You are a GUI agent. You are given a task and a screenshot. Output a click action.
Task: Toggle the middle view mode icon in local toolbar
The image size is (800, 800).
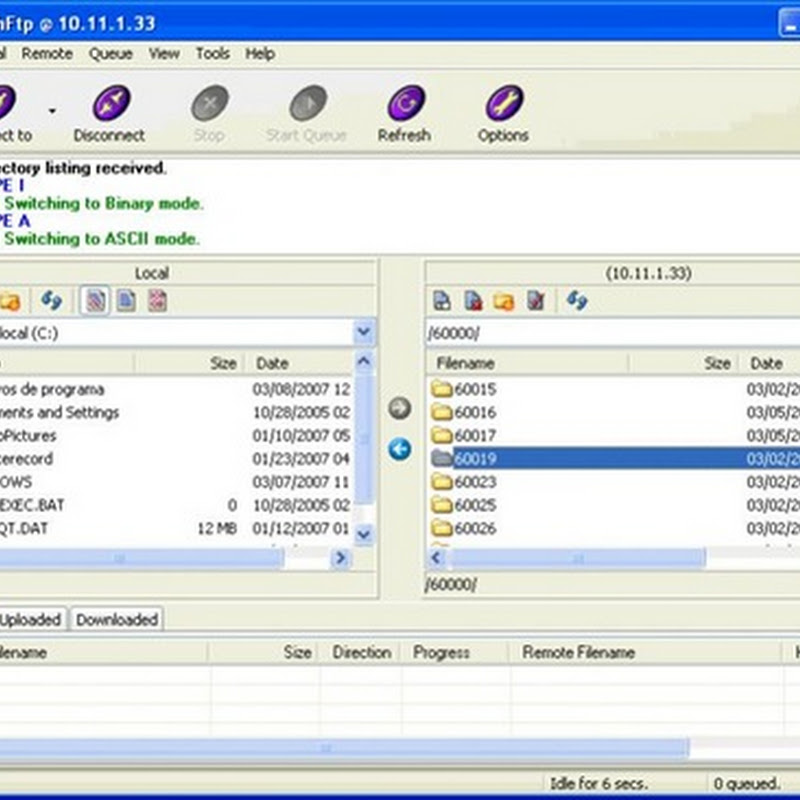126,300
